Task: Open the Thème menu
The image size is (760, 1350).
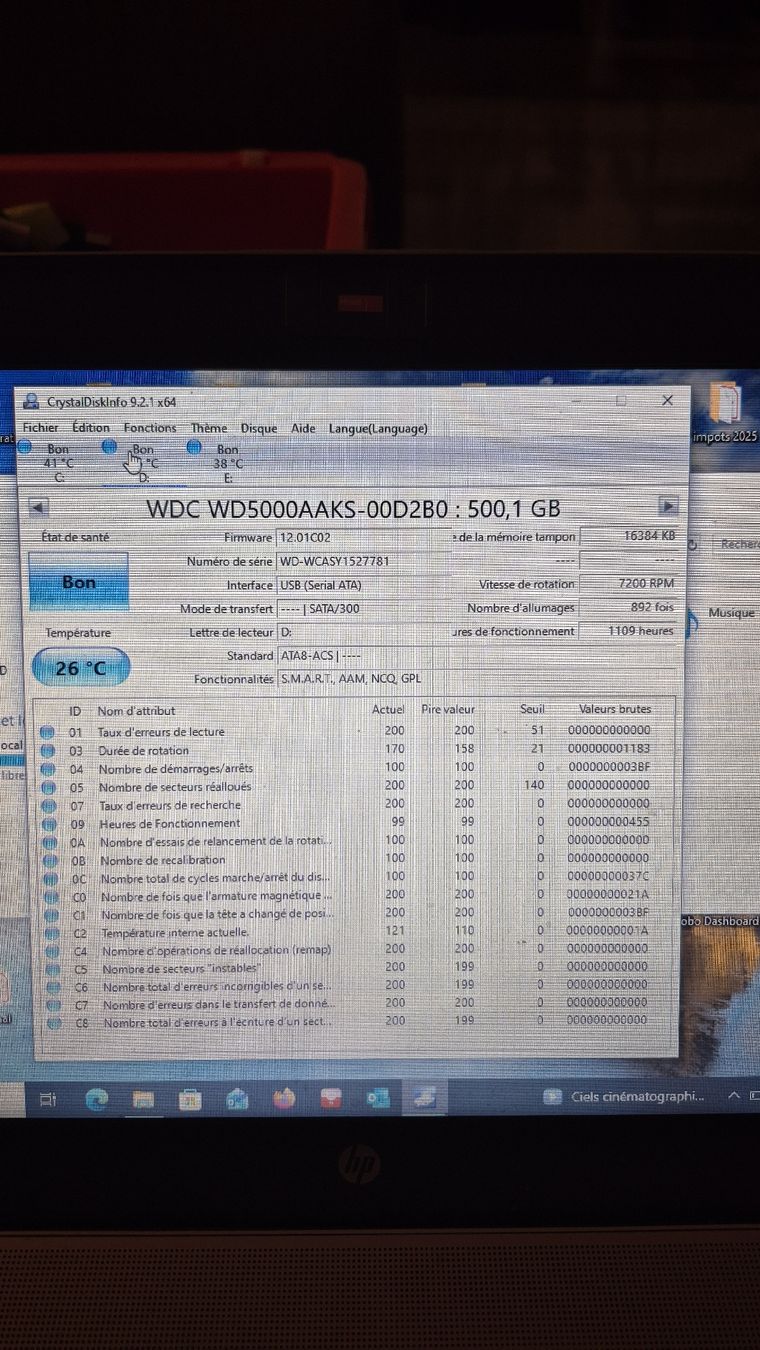Action: pos(209,428)
